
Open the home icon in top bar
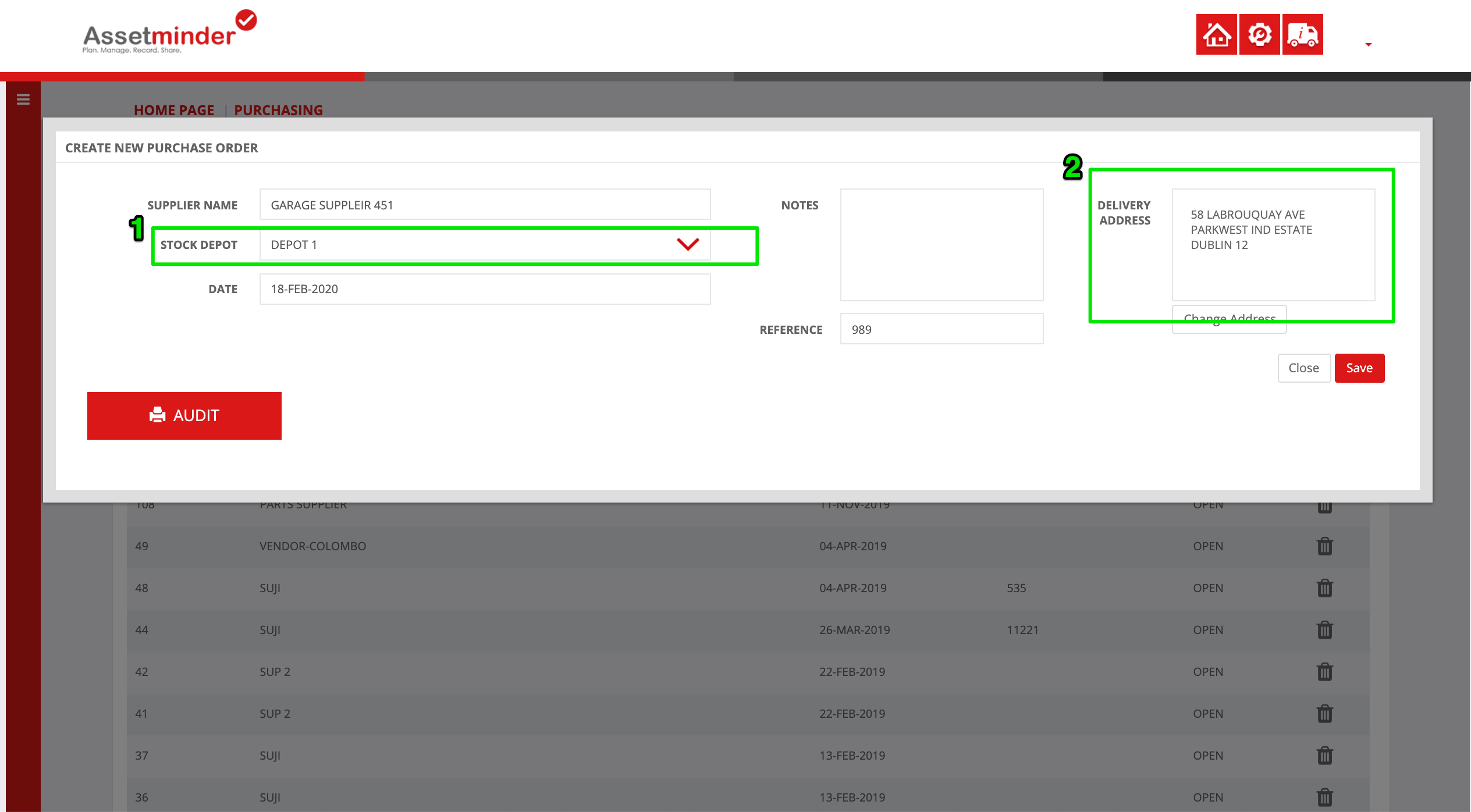1216,34
